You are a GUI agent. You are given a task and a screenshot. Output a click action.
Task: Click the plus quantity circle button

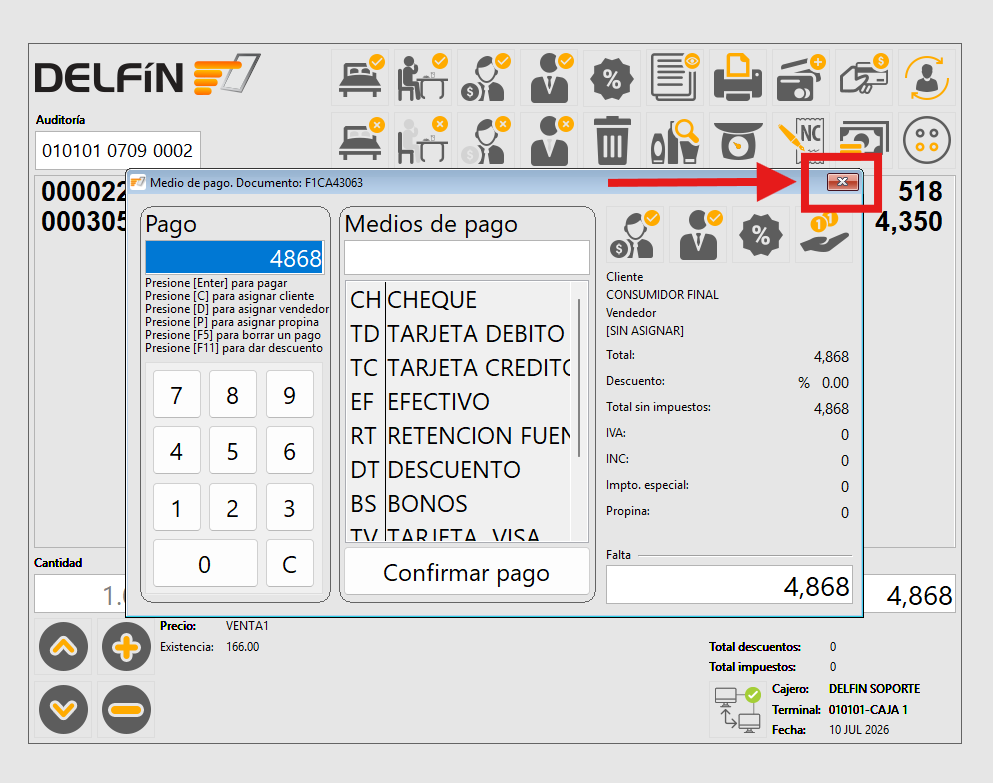126,647
